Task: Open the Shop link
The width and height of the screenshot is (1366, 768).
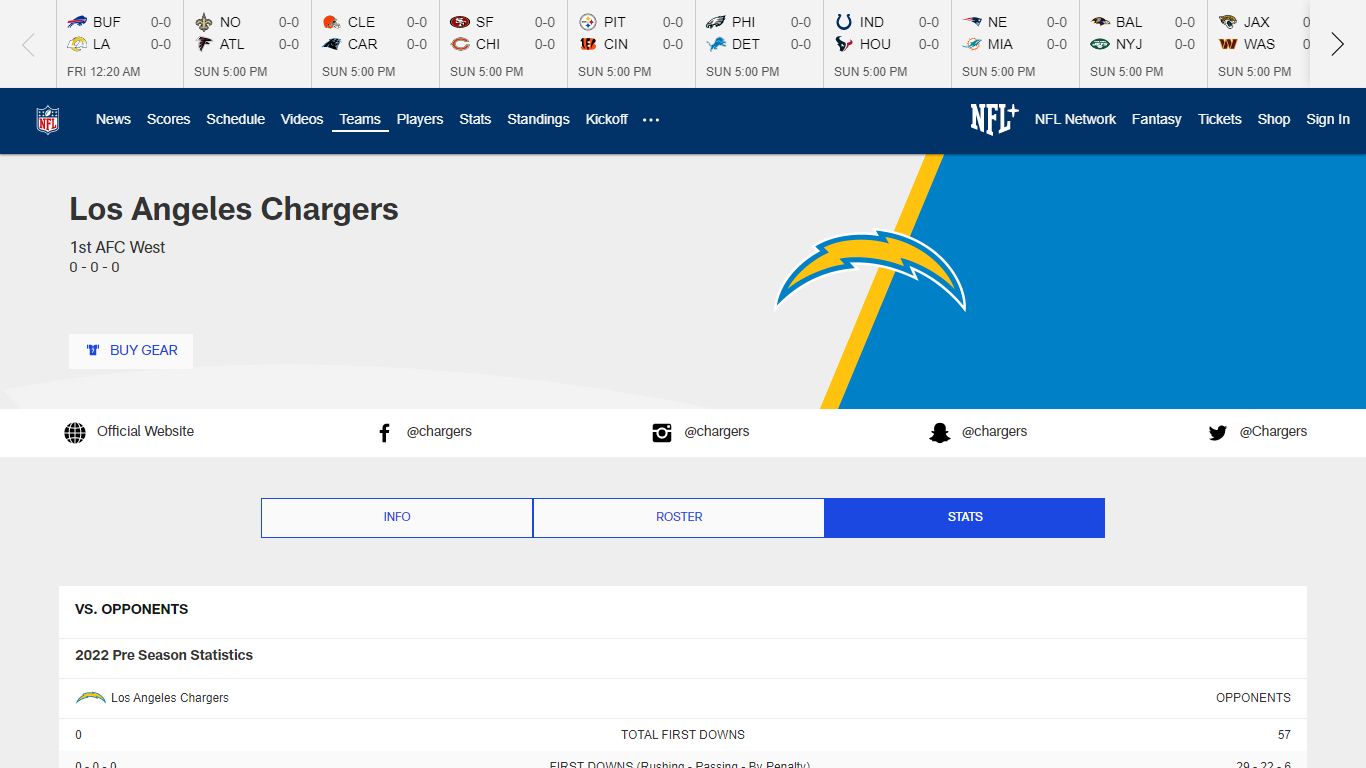Action: [x=1274, y=119]
